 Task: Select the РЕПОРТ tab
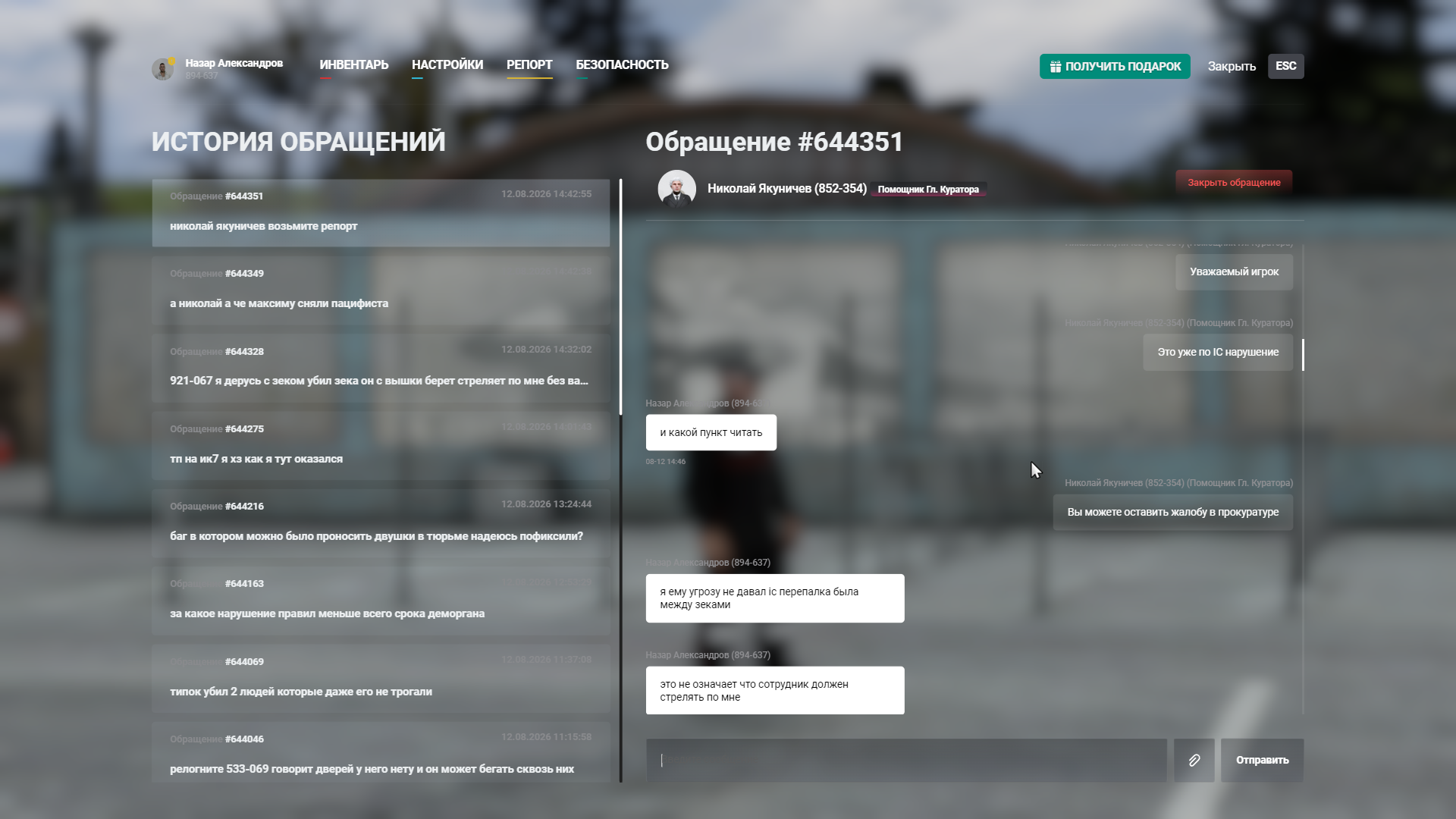pos(529,65)
